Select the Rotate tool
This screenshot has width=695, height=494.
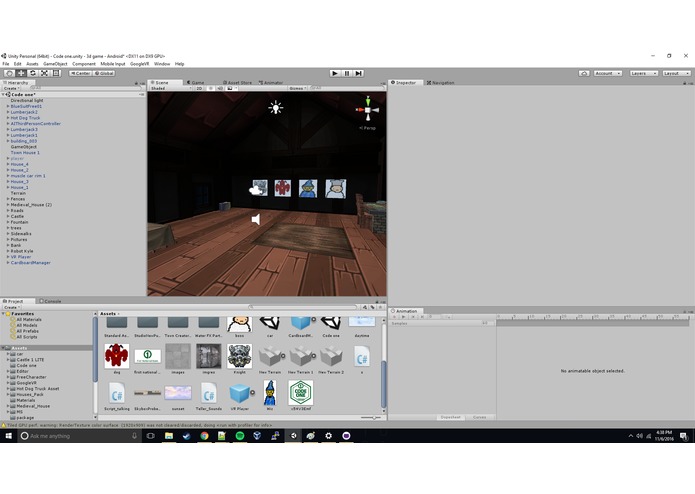click(32, 73)
